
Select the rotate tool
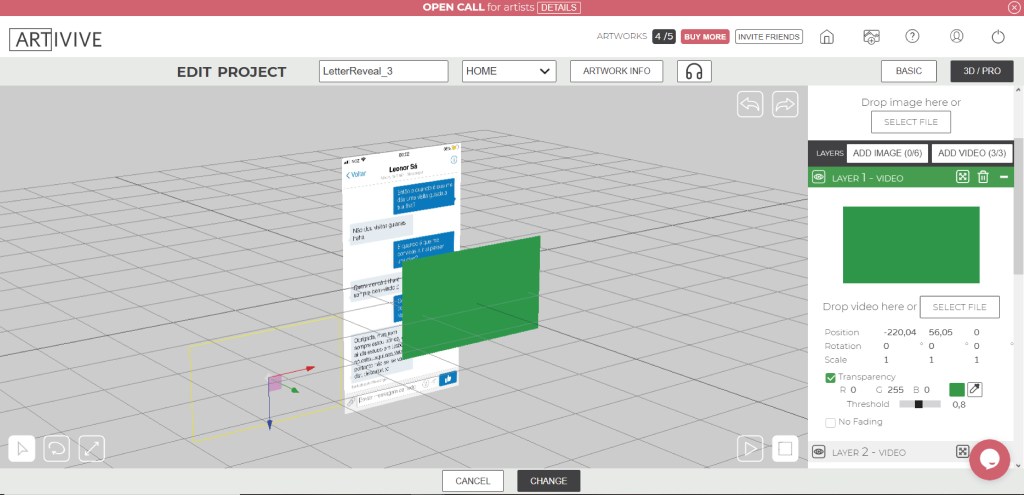[x=57, y=449]
